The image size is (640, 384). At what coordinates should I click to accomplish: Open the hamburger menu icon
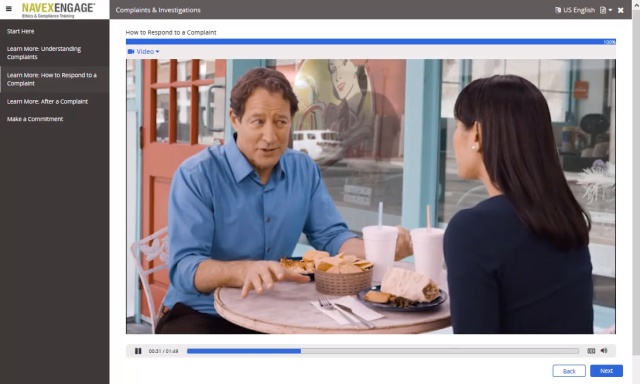pyautogui.click(x=9, y=9)
